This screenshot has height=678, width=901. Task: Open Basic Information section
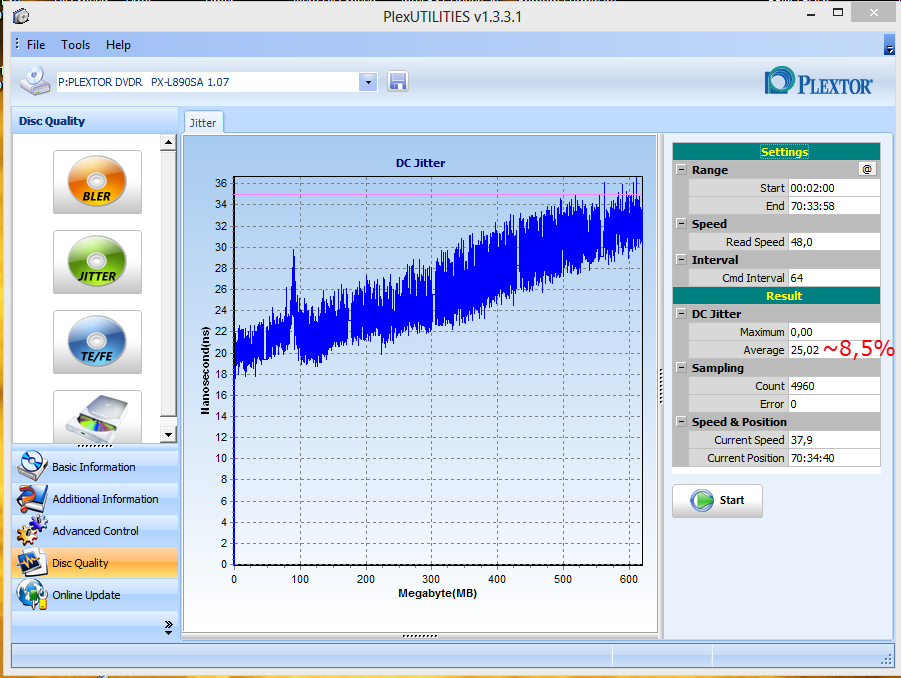95,467
